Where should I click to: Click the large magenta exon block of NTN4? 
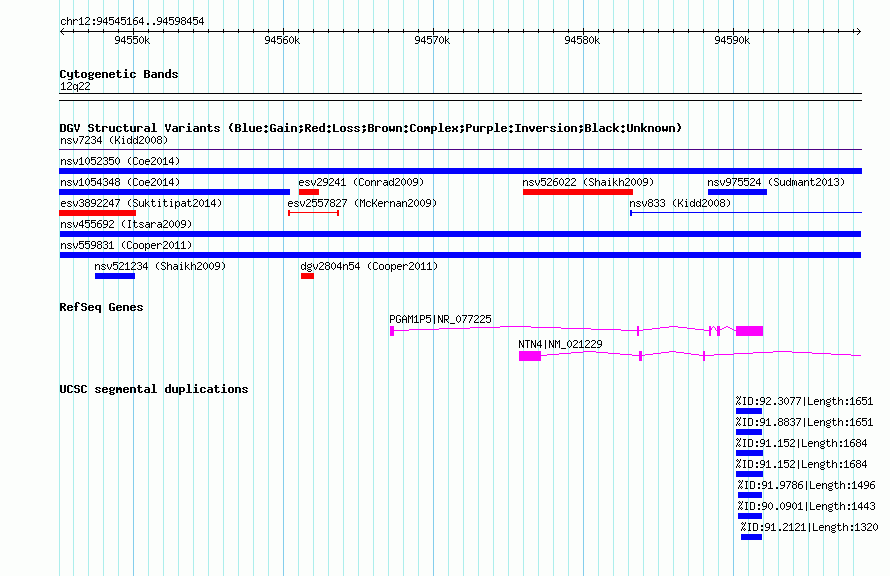pos(530,356)
